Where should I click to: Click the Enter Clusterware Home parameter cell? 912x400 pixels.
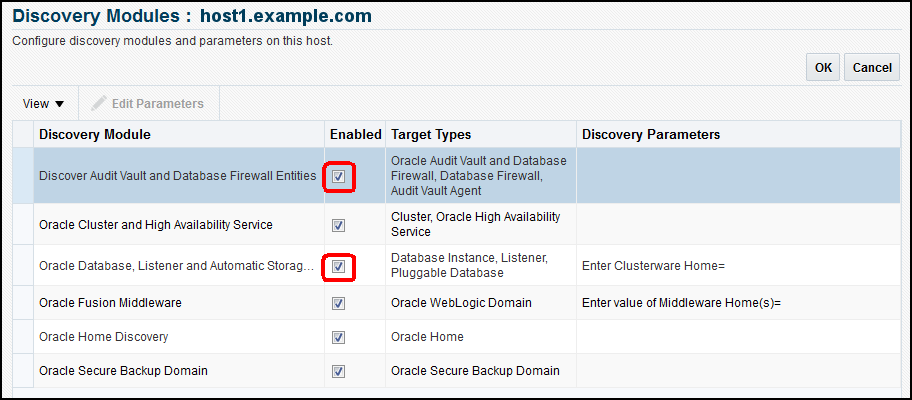pos(652,267)
